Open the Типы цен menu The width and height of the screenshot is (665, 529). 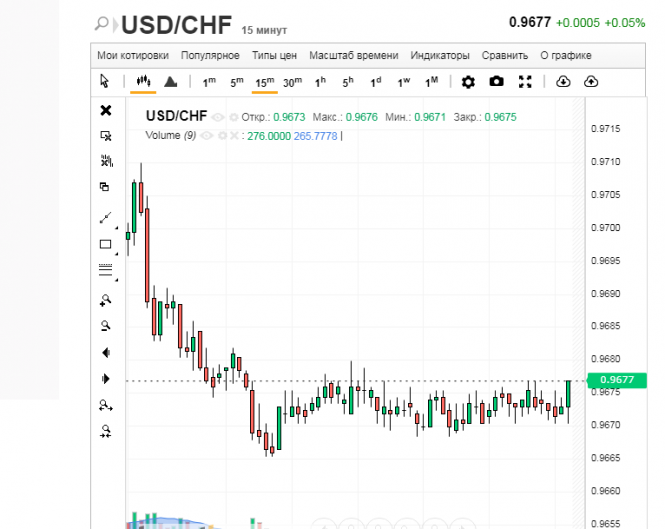pyautogui.click(x=274, y=55)
